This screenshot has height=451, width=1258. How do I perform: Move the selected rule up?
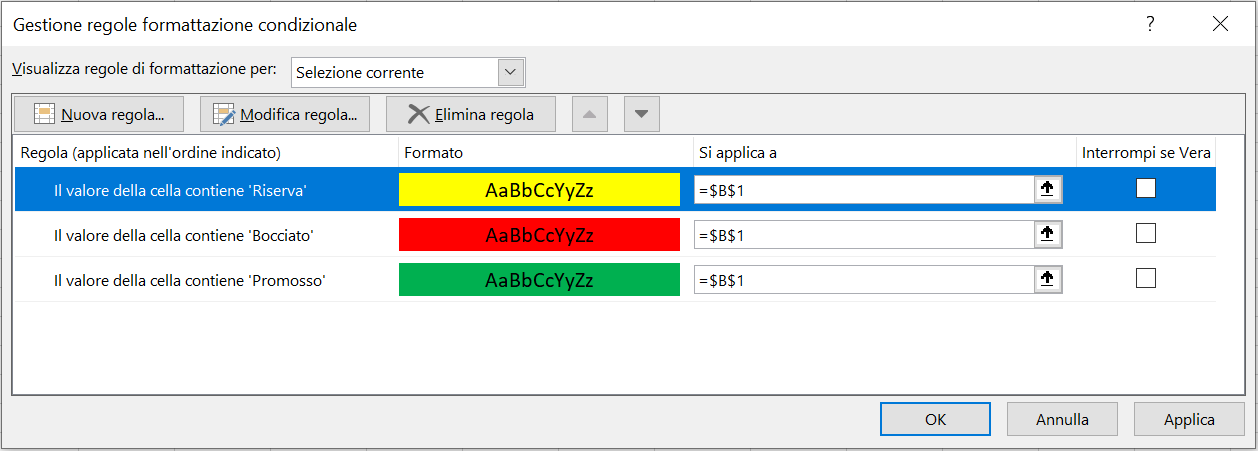[590, 114]
